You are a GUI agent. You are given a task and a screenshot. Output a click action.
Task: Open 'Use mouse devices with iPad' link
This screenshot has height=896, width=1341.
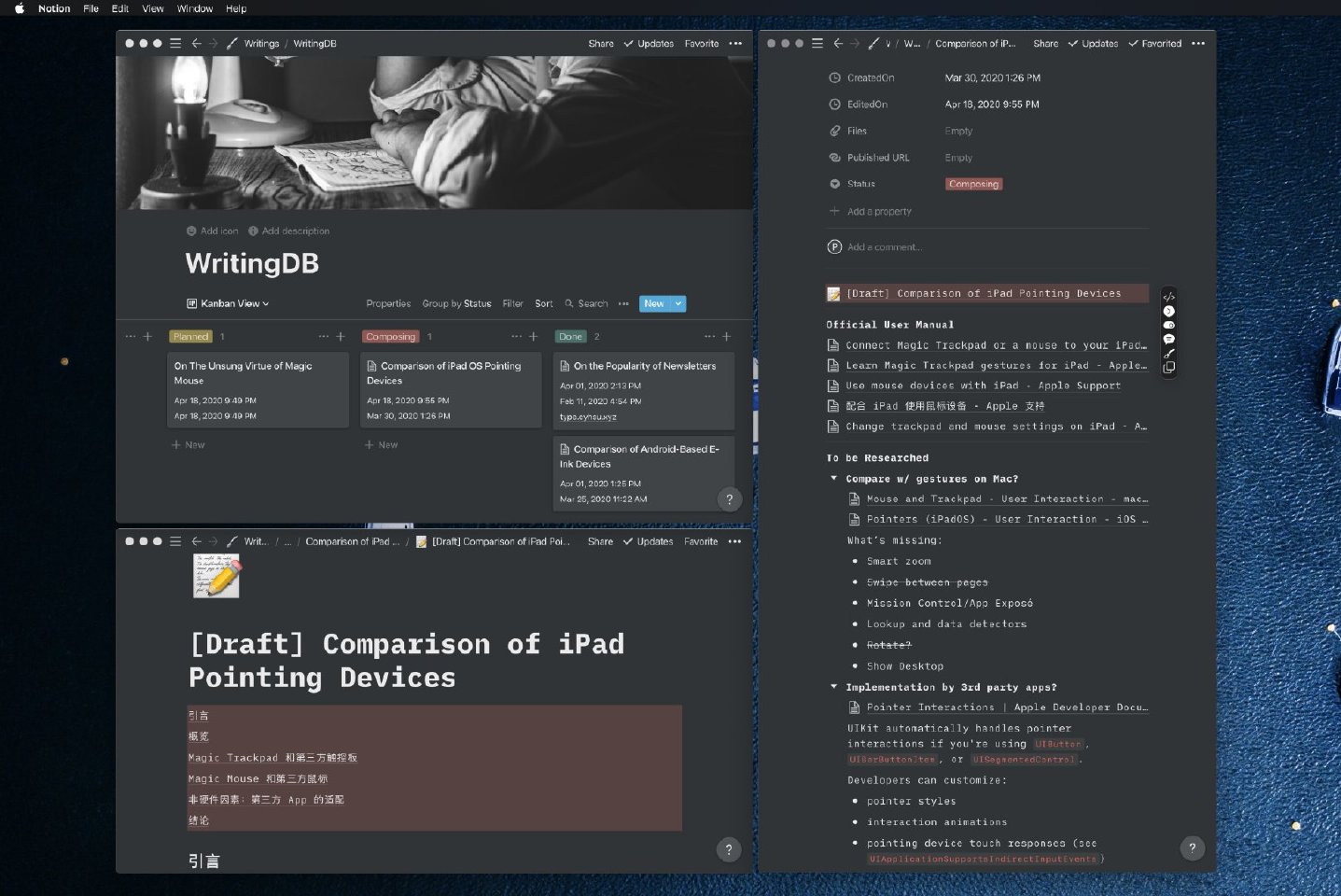click(983, 385)
